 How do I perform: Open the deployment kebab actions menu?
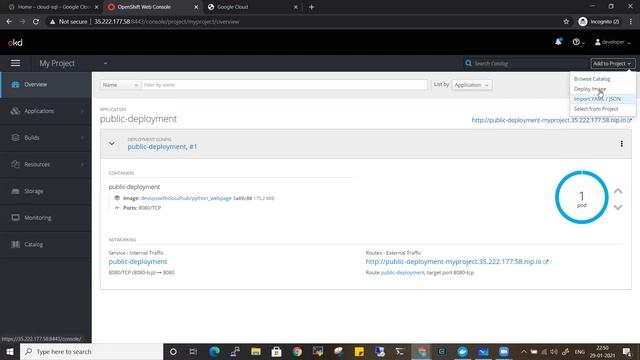tap(621, 144)
